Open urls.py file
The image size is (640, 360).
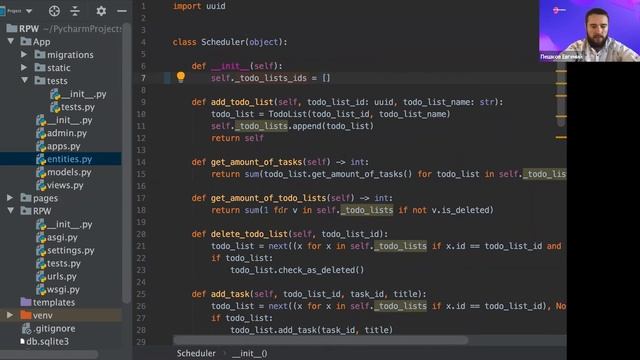(62, 276)
